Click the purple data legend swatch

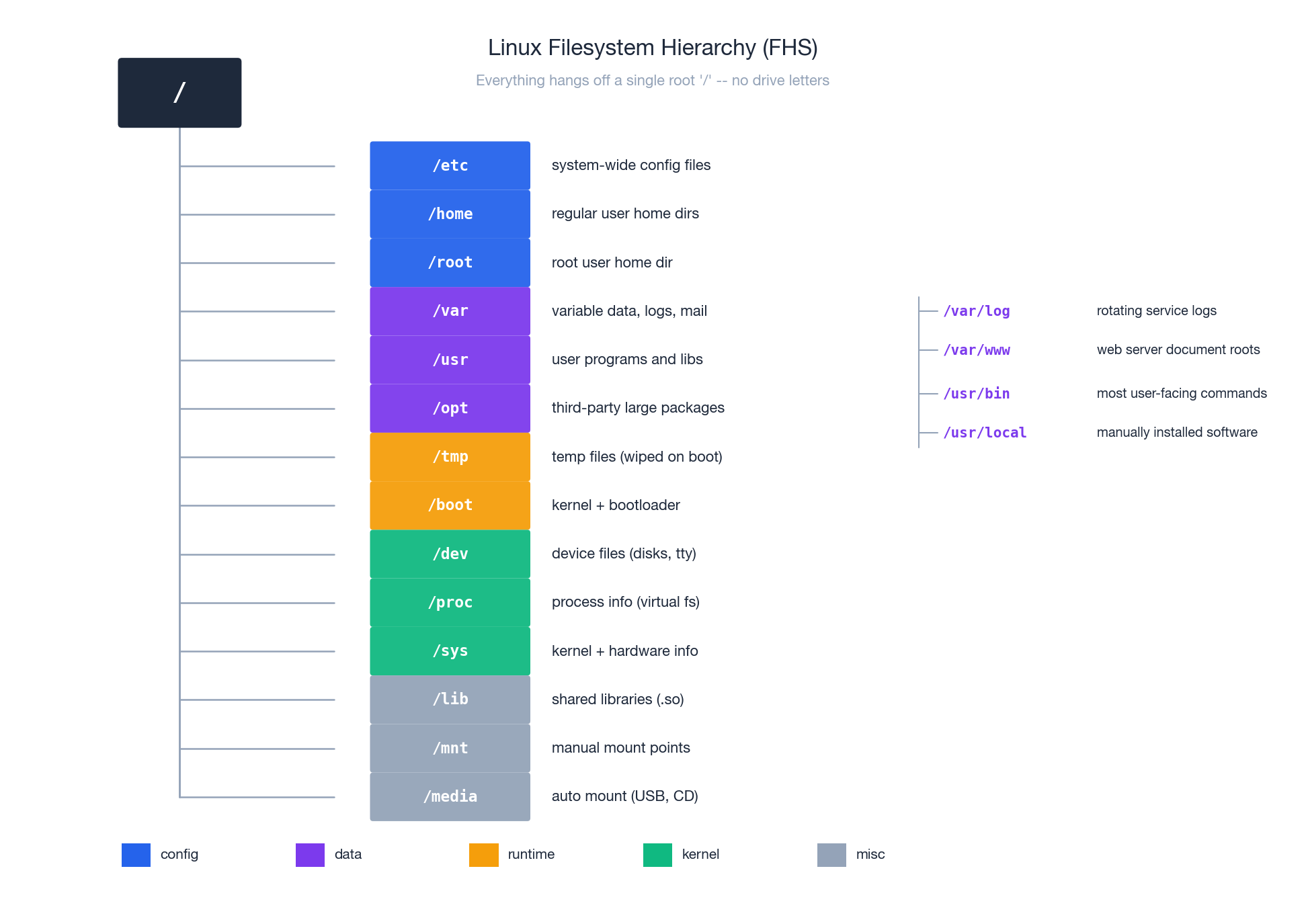310,855
